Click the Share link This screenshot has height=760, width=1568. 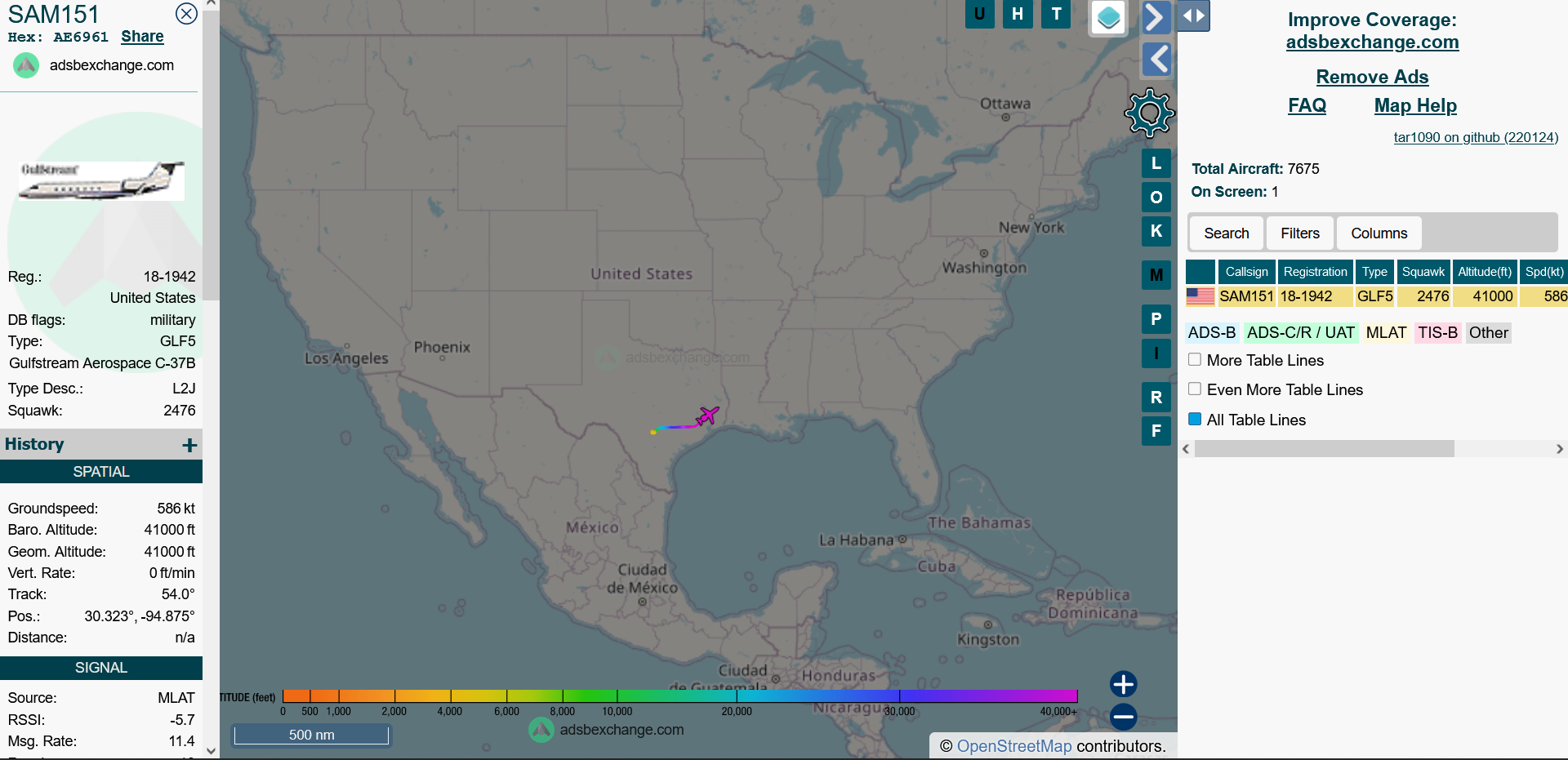tap(142, 37)
